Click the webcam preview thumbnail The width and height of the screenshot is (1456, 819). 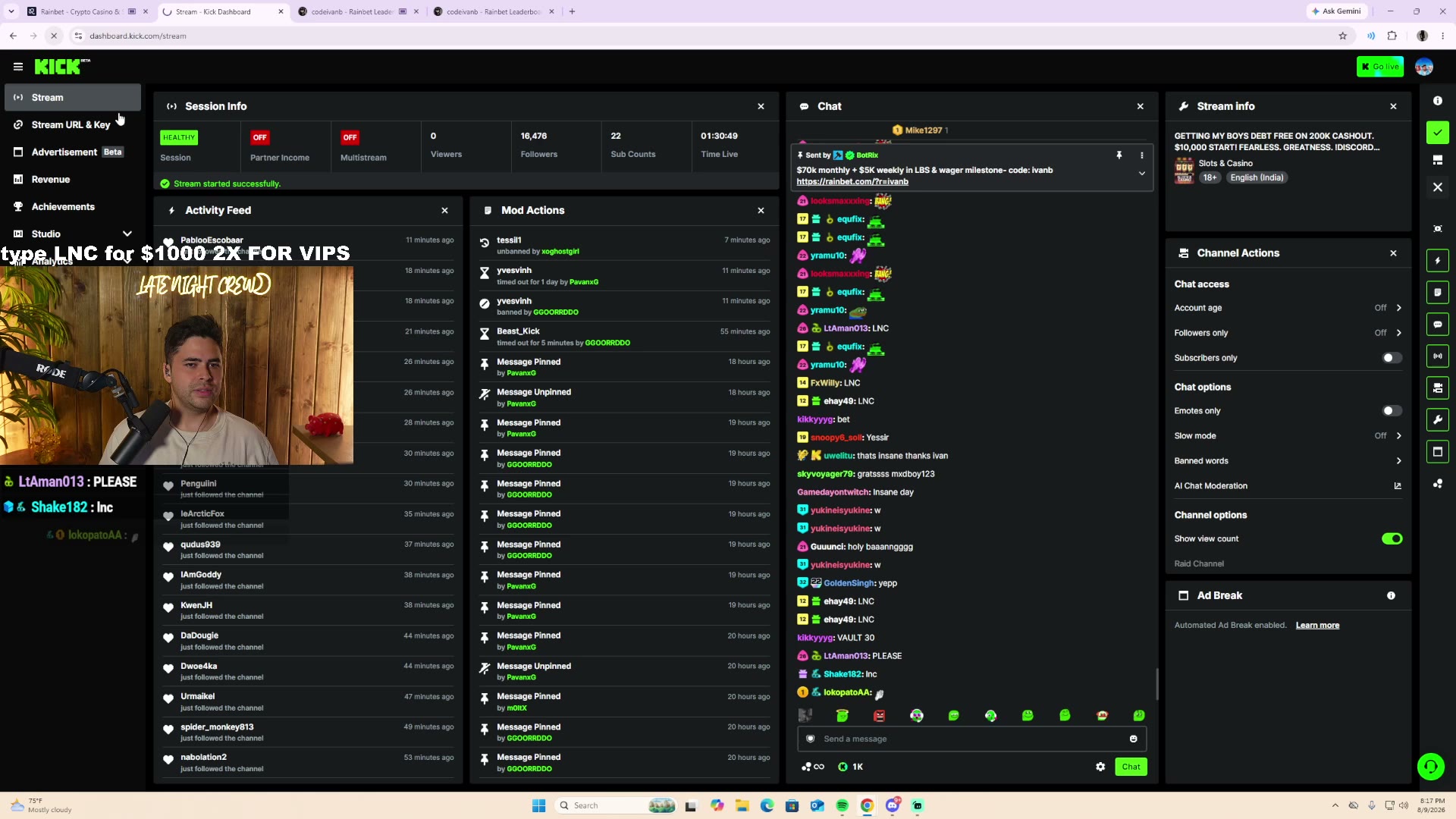(x=177, y=365)
